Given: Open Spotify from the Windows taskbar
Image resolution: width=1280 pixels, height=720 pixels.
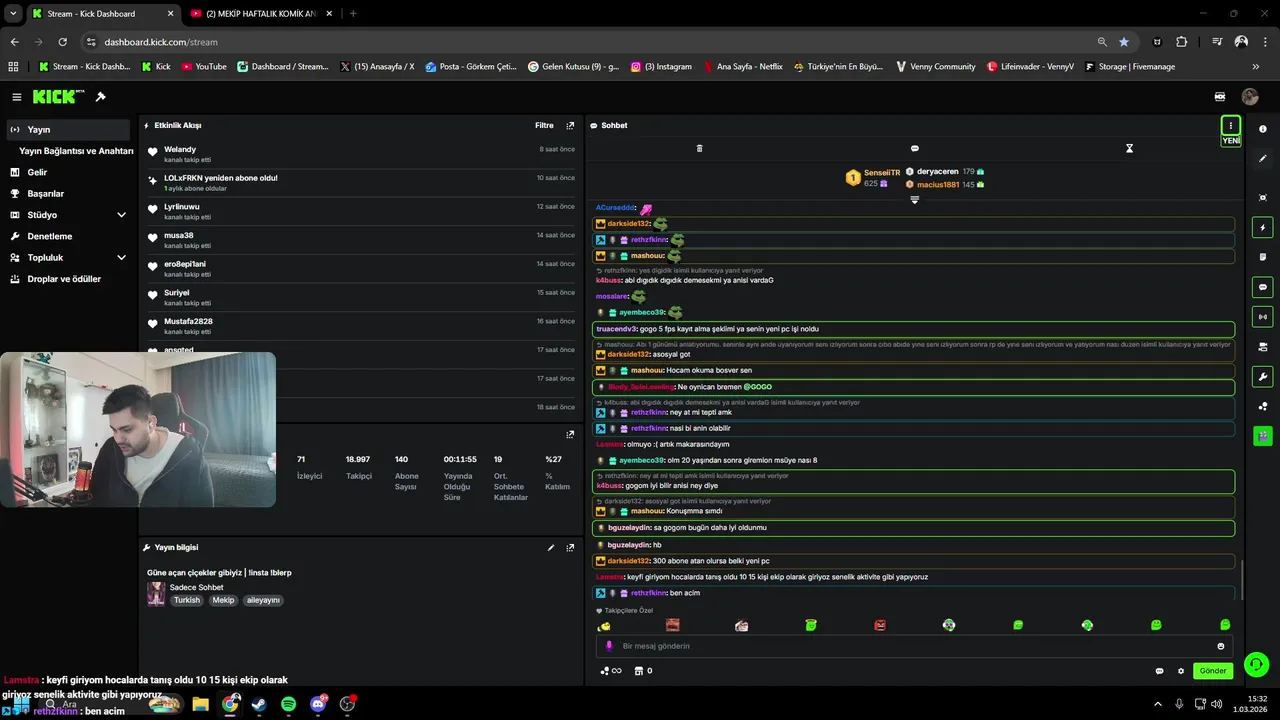Looking at the screenshot, I should coord(288,704).
